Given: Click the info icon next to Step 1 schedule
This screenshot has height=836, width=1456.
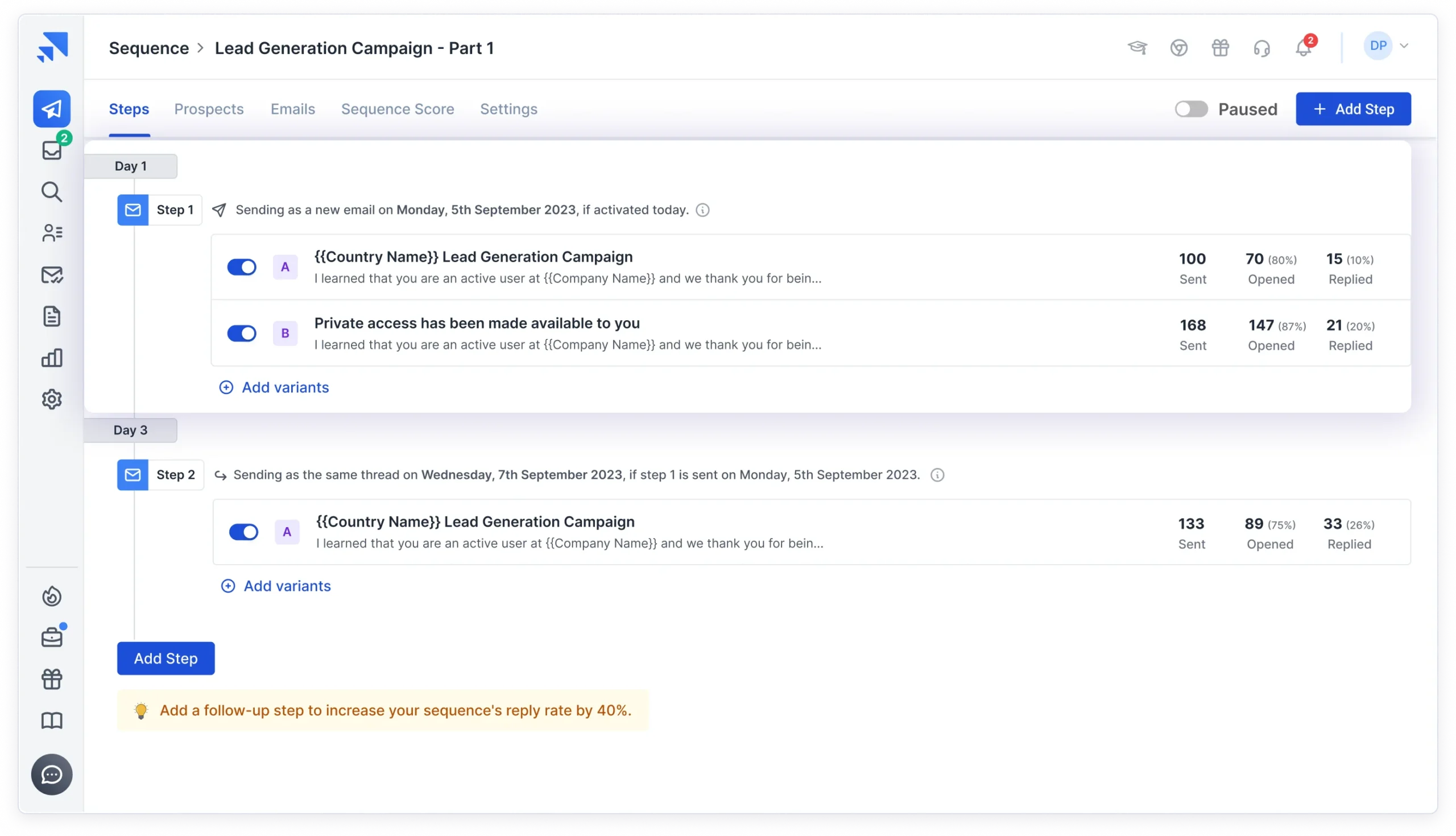Looking at the screenshot, I should tap(704, 210).
